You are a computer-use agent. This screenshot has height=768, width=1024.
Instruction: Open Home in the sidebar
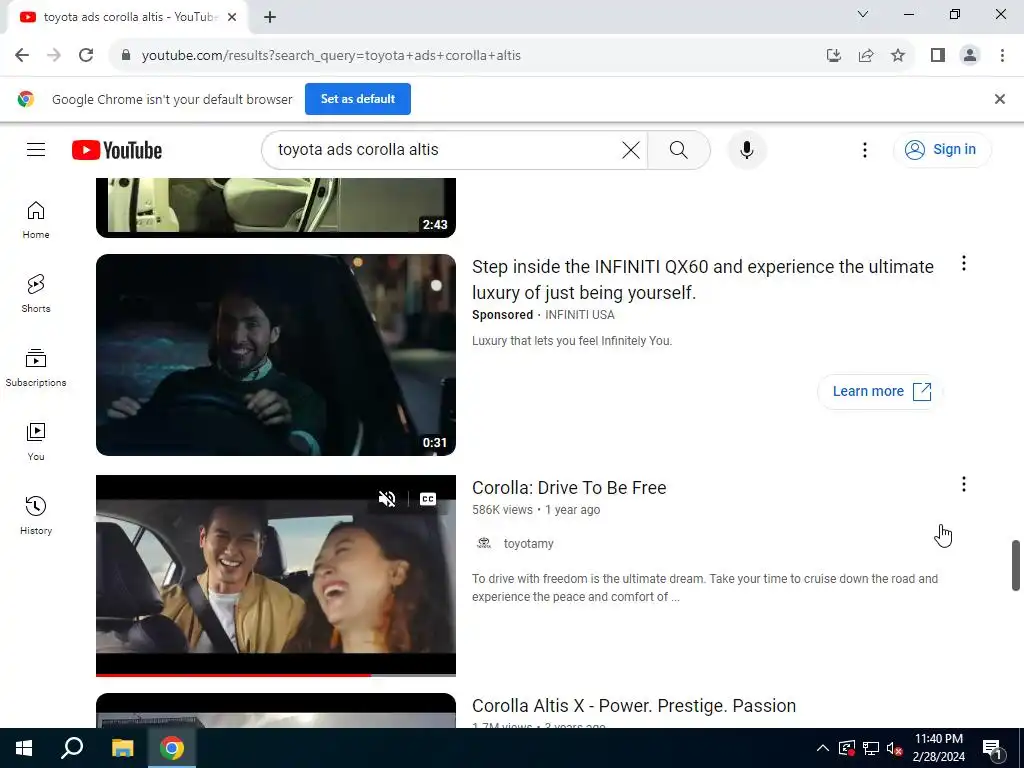[x=36, y=220]
